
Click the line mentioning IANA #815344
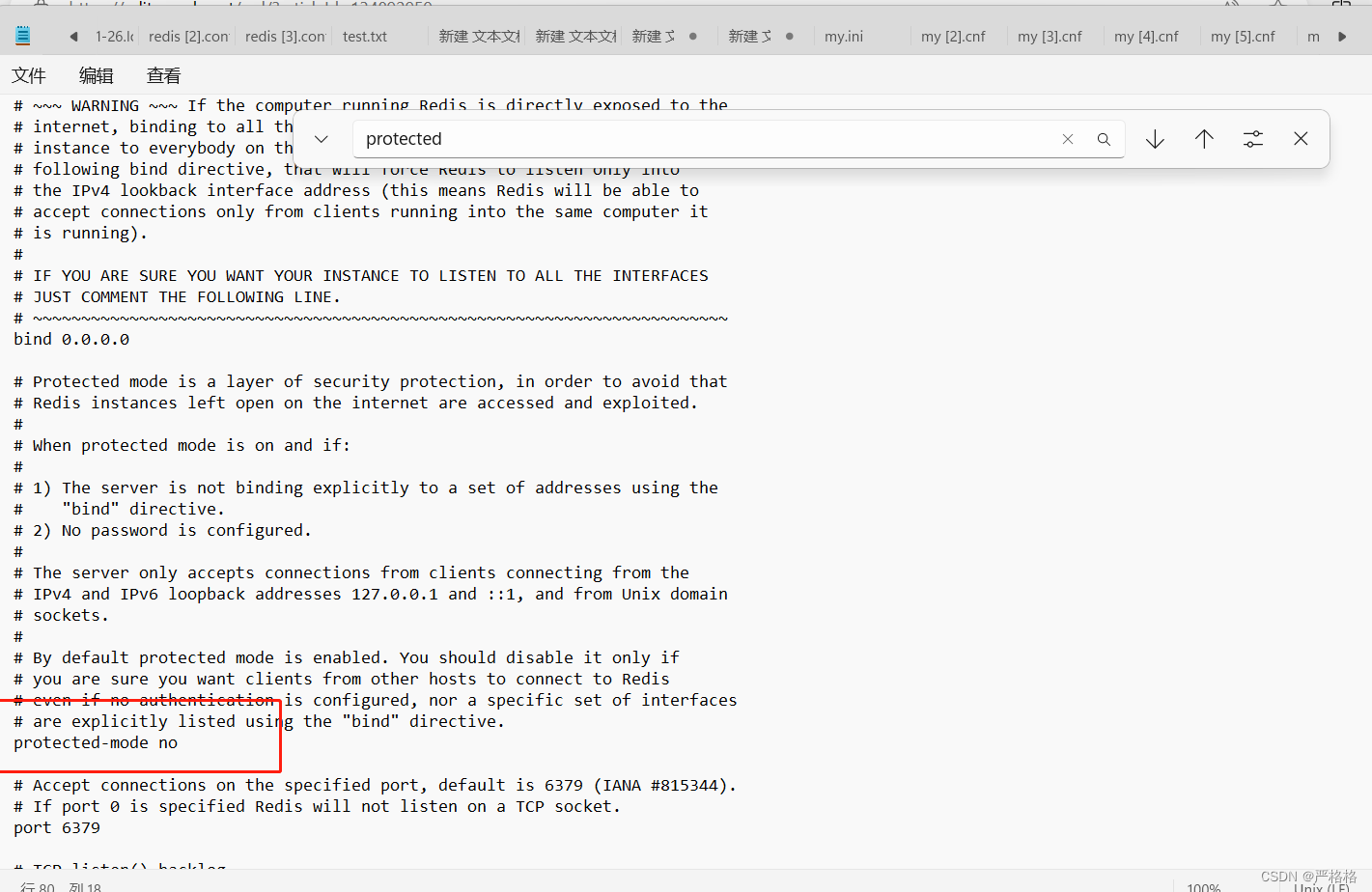[x=376, y=785]
